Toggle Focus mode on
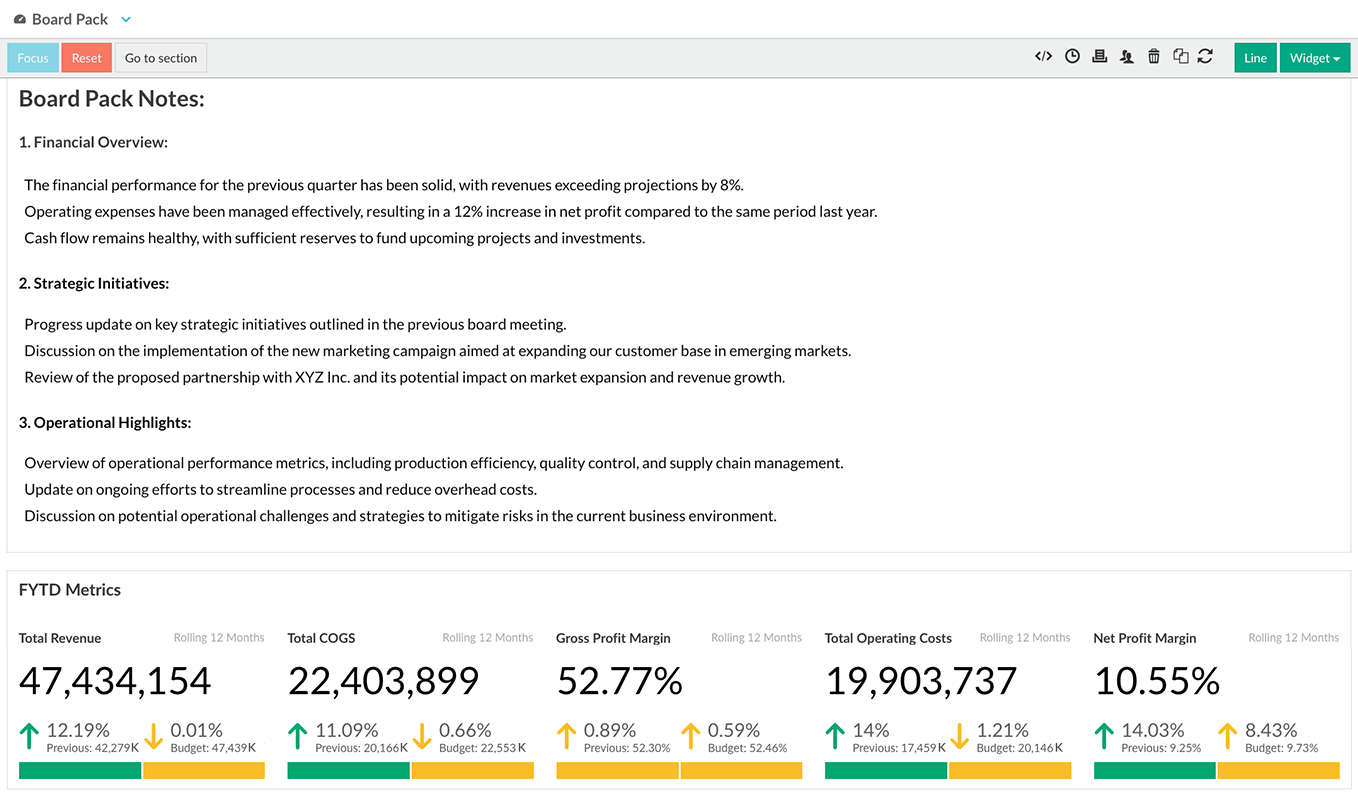Screen dimensions: 1358x792 point(33,57)
